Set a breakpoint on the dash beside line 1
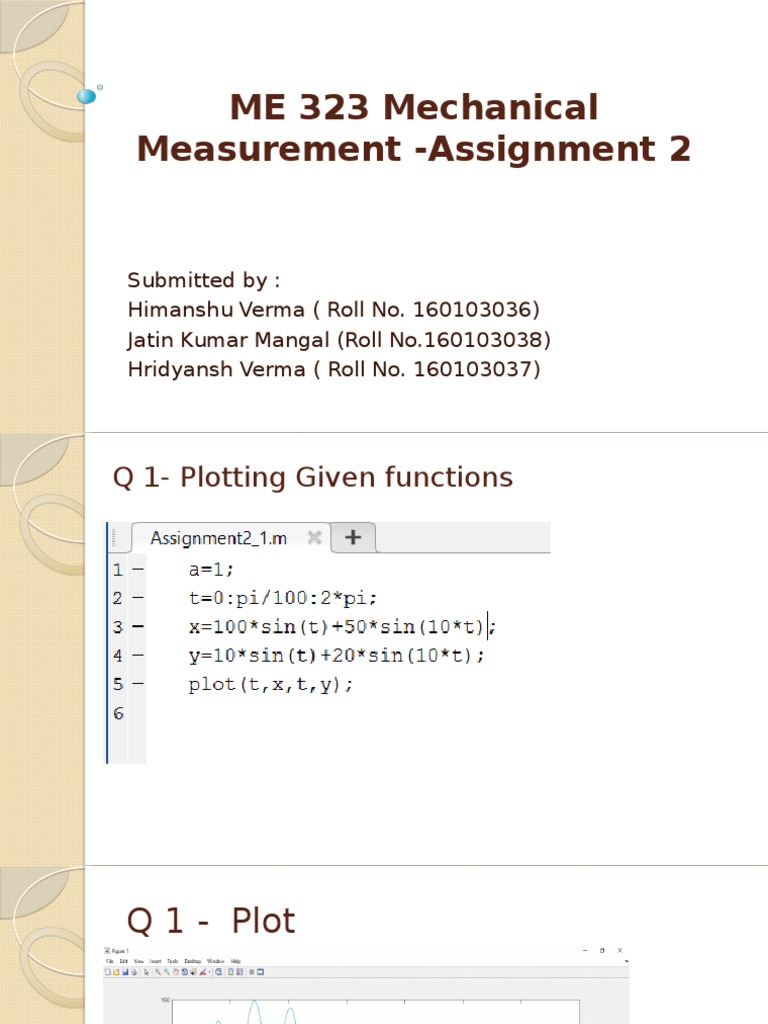 (138, 569)
